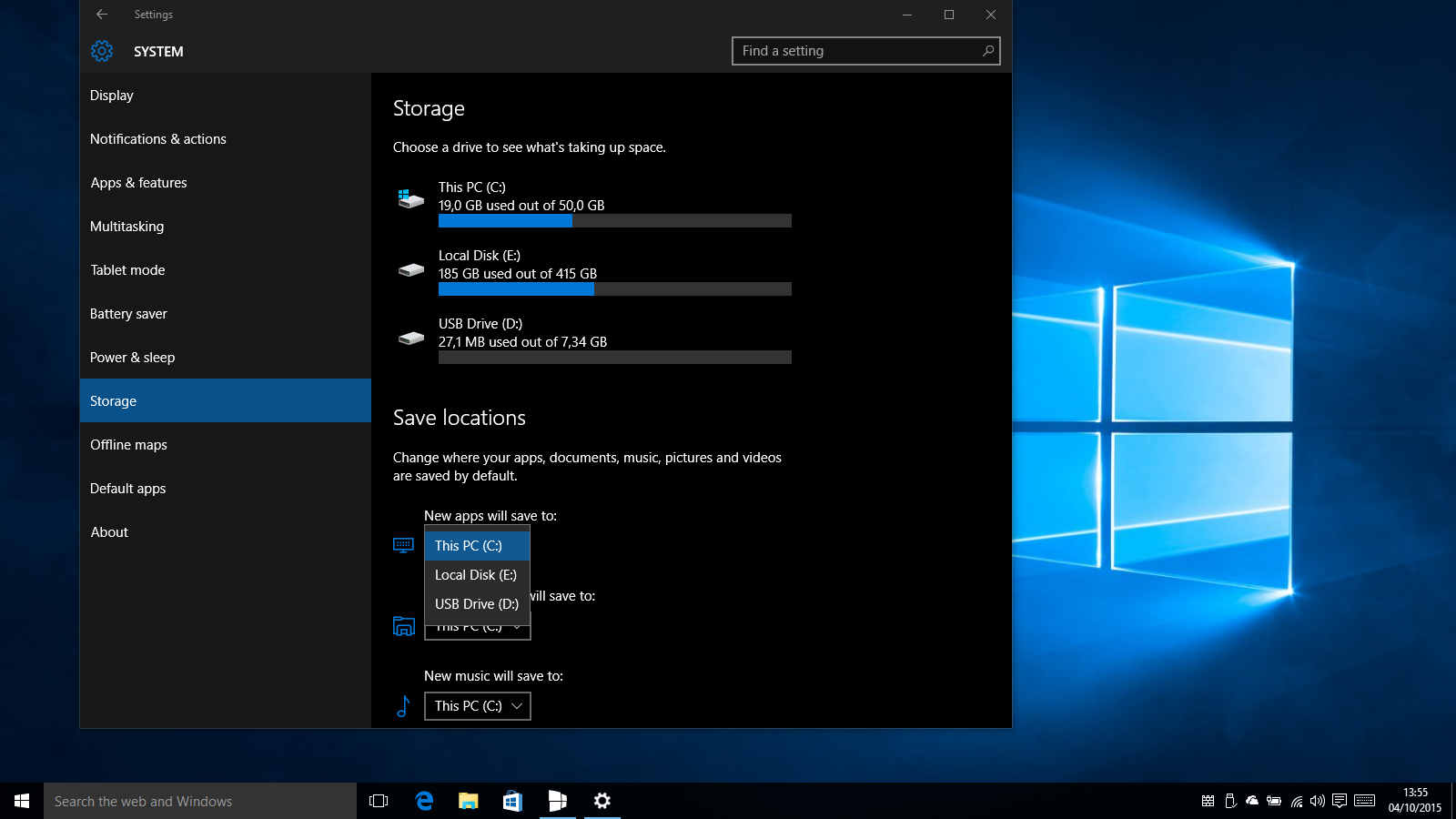Click the new apps monitor icon

pyautogui.click(x=403, y=545)
